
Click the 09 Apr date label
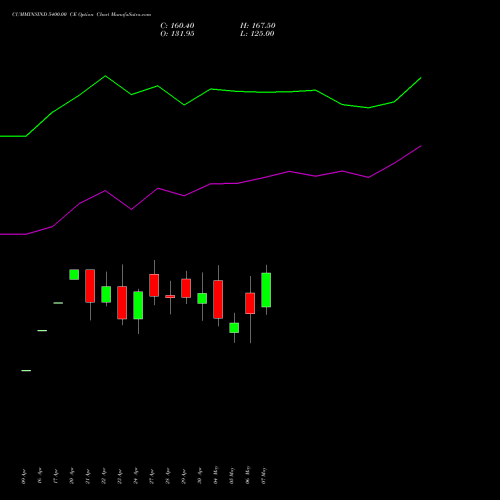(23, 476)
